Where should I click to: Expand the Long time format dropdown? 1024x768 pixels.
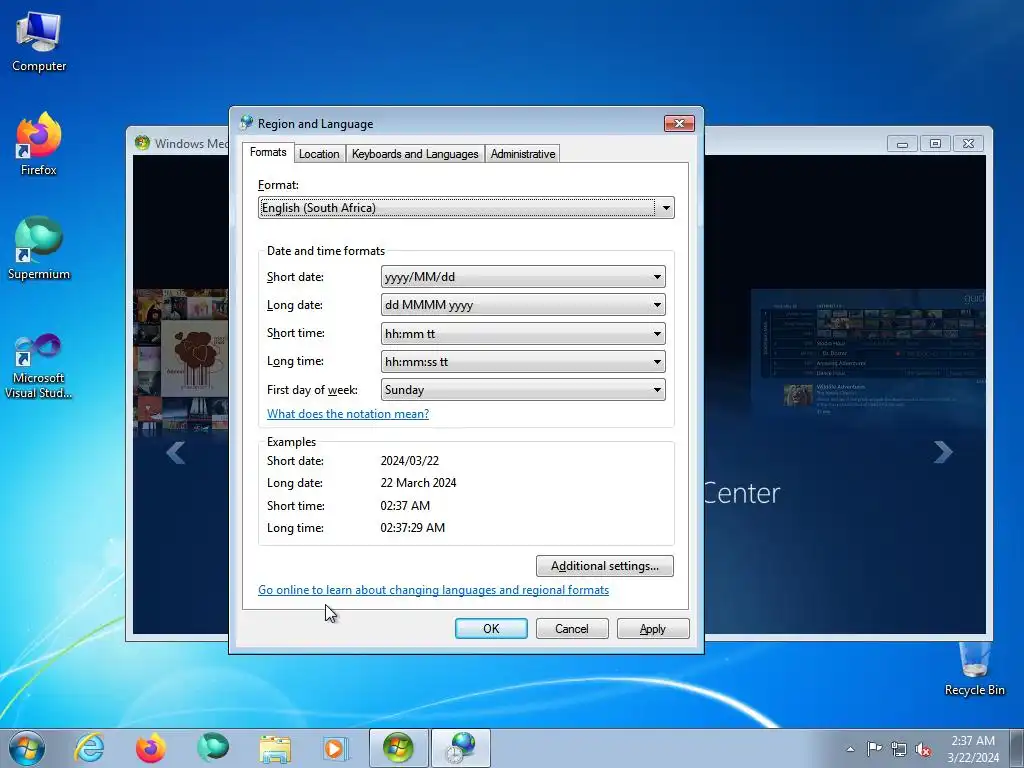point(523,362)
